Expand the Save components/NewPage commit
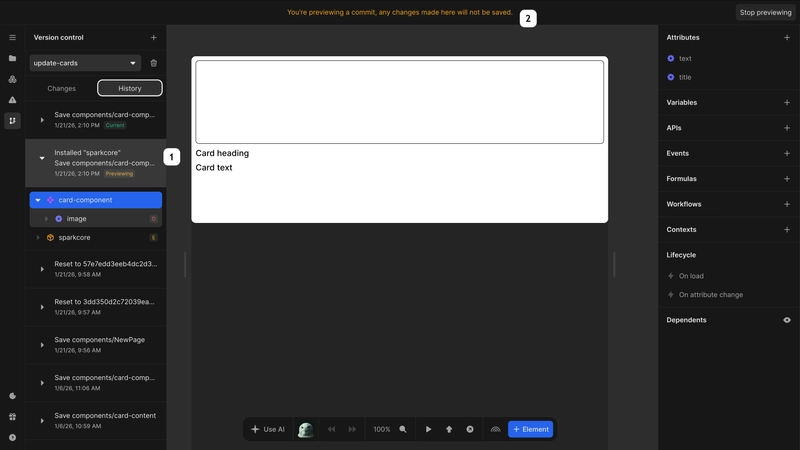 tap(42, 345)
